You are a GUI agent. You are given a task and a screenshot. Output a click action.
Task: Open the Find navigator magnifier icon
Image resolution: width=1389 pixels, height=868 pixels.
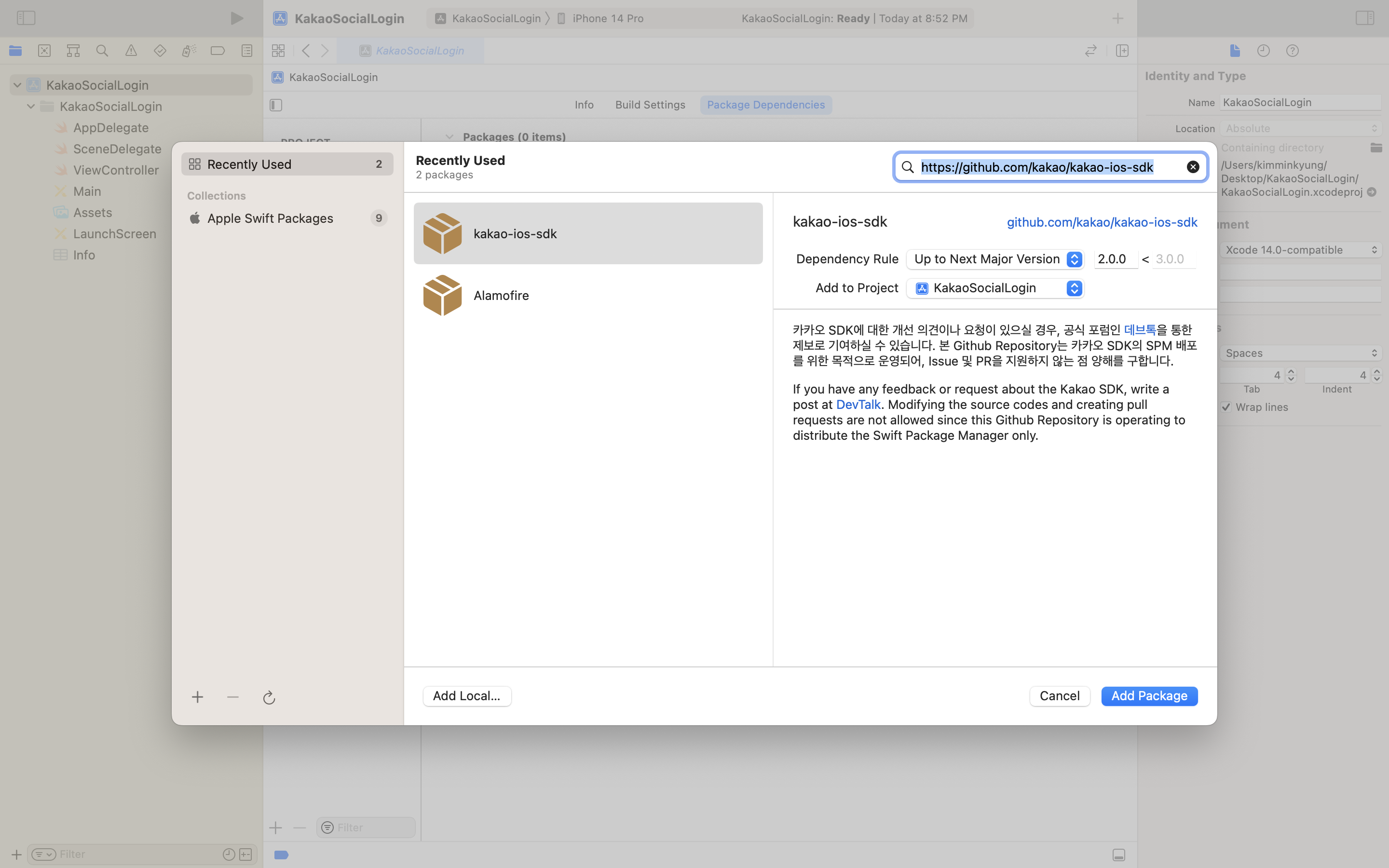tap(102, 51)
